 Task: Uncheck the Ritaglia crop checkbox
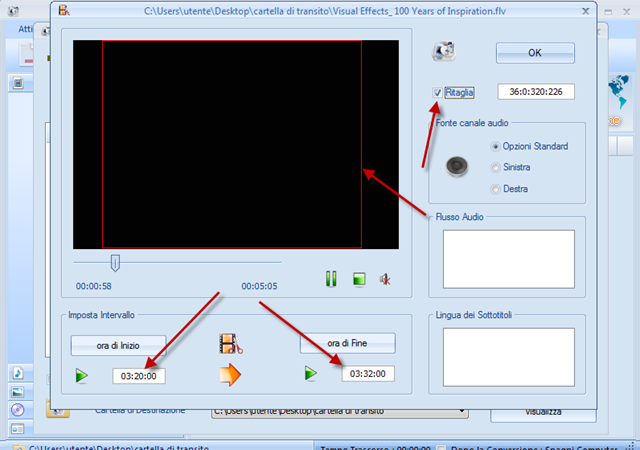(437, 93)
